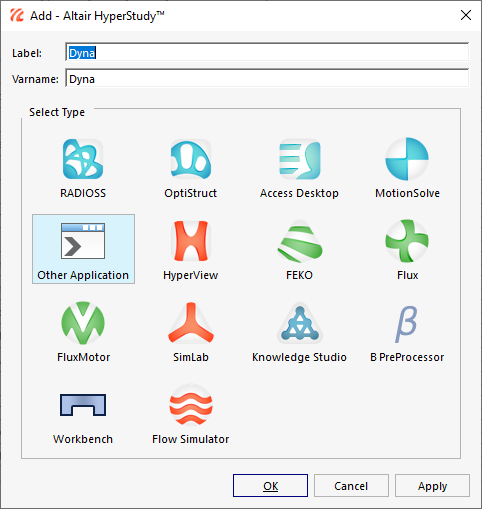Select the MotionSolve type icon
482x509 pixels.
click(407, 159)
